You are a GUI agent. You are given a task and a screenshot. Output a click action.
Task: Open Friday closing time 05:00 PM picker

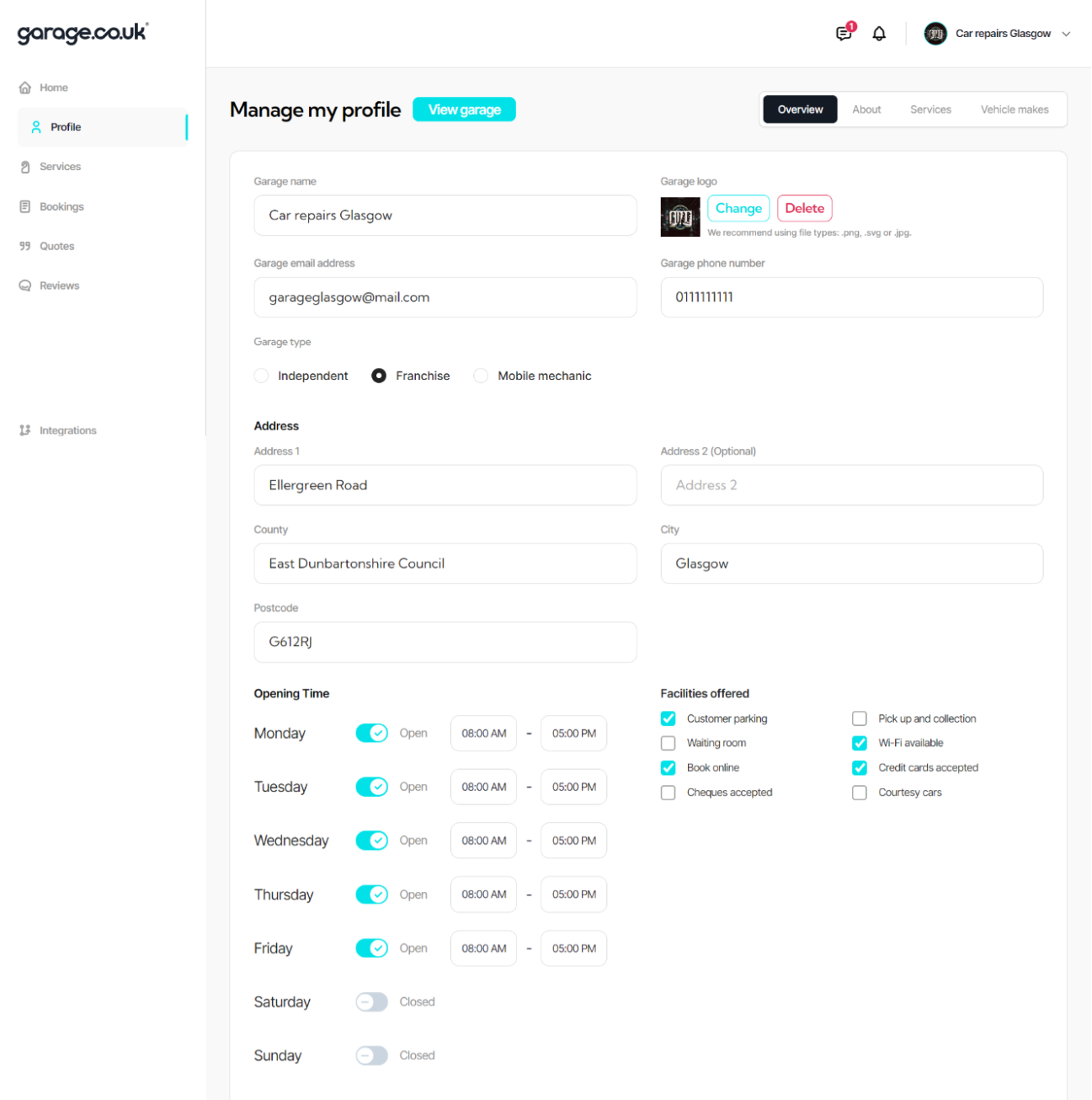[x=573, y=948]
